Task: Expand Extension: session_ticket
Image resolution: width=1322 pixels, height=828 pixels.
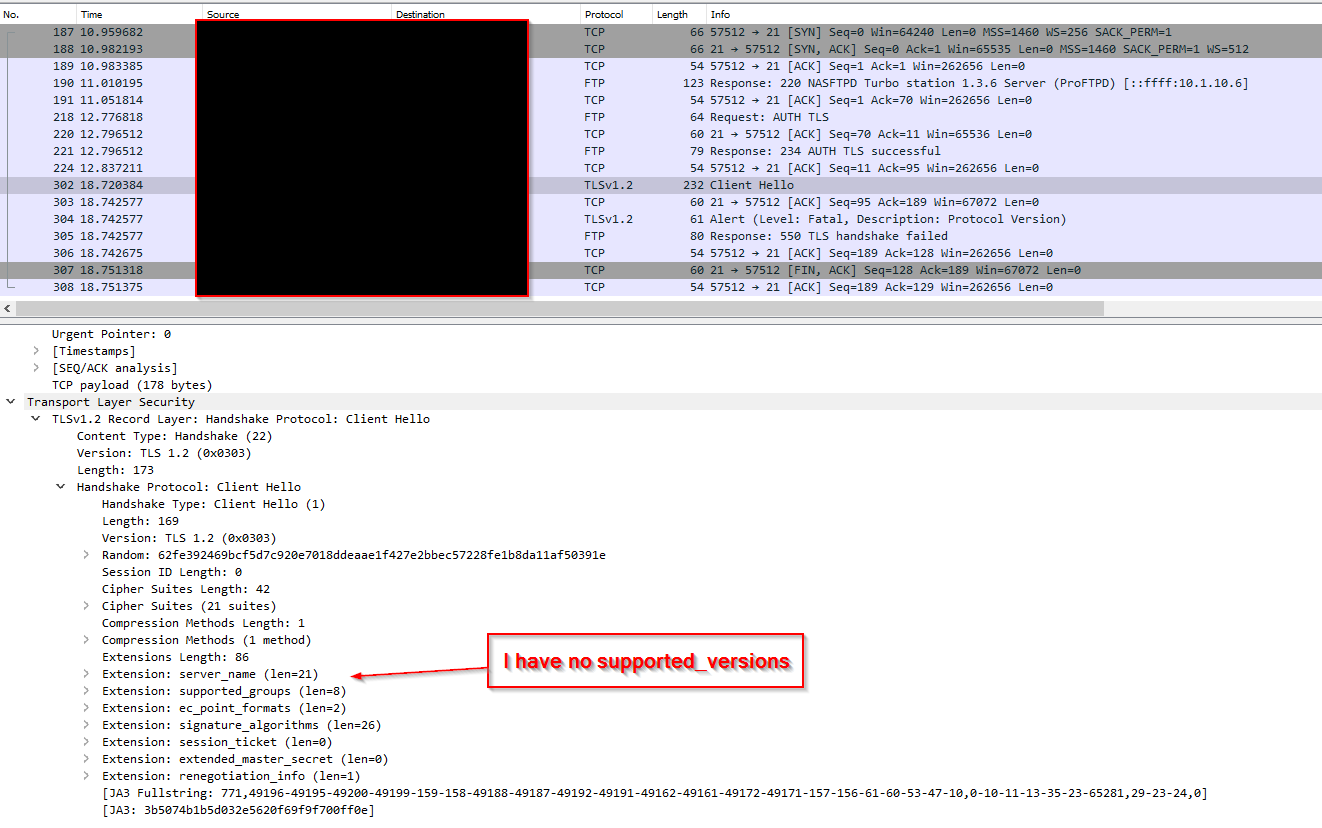Action: [86, 741]
